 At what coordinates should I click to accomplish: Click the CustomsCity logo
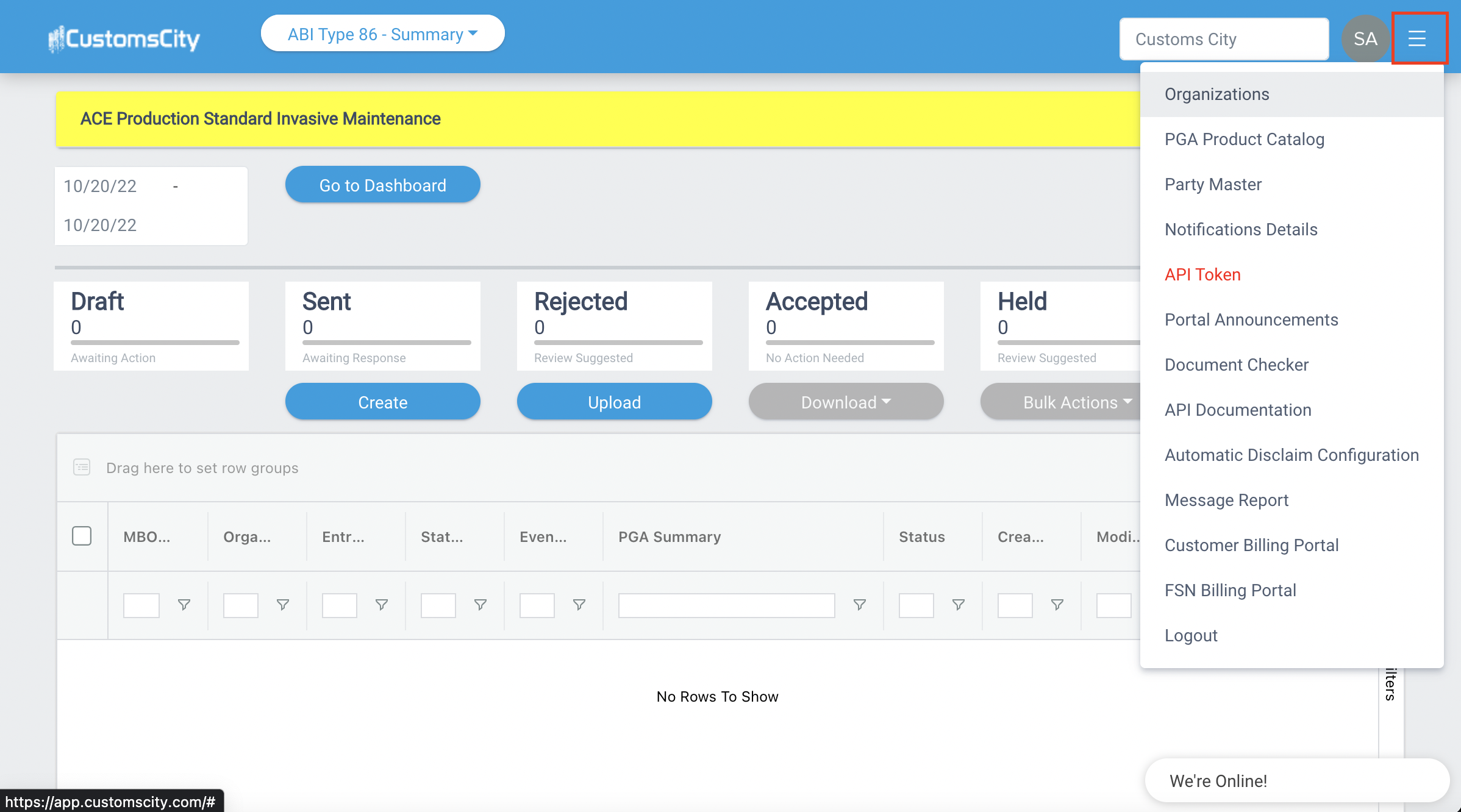point(124,39)
